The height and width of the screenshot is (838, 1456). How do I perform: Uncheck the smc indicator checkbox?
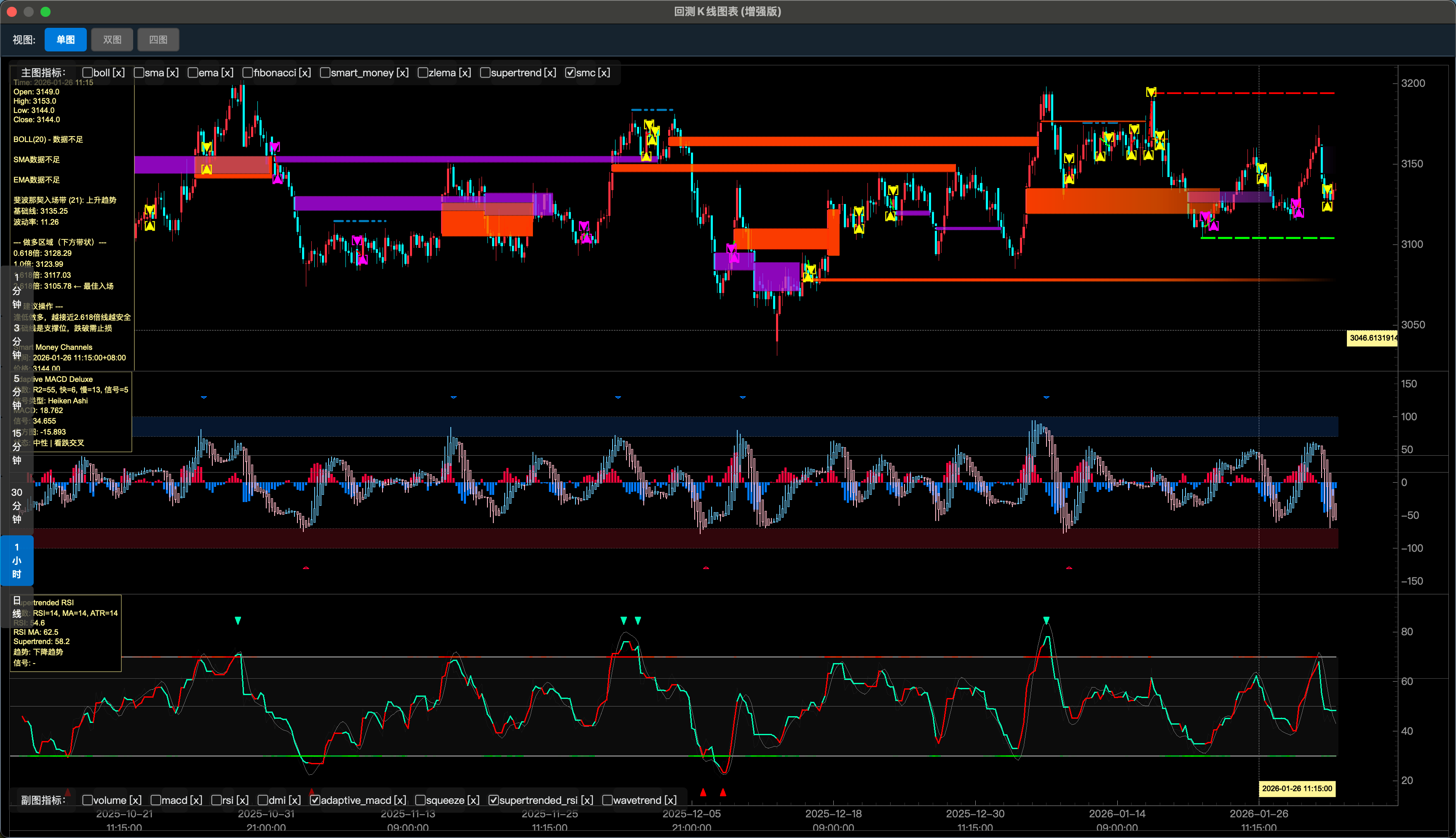570,73
